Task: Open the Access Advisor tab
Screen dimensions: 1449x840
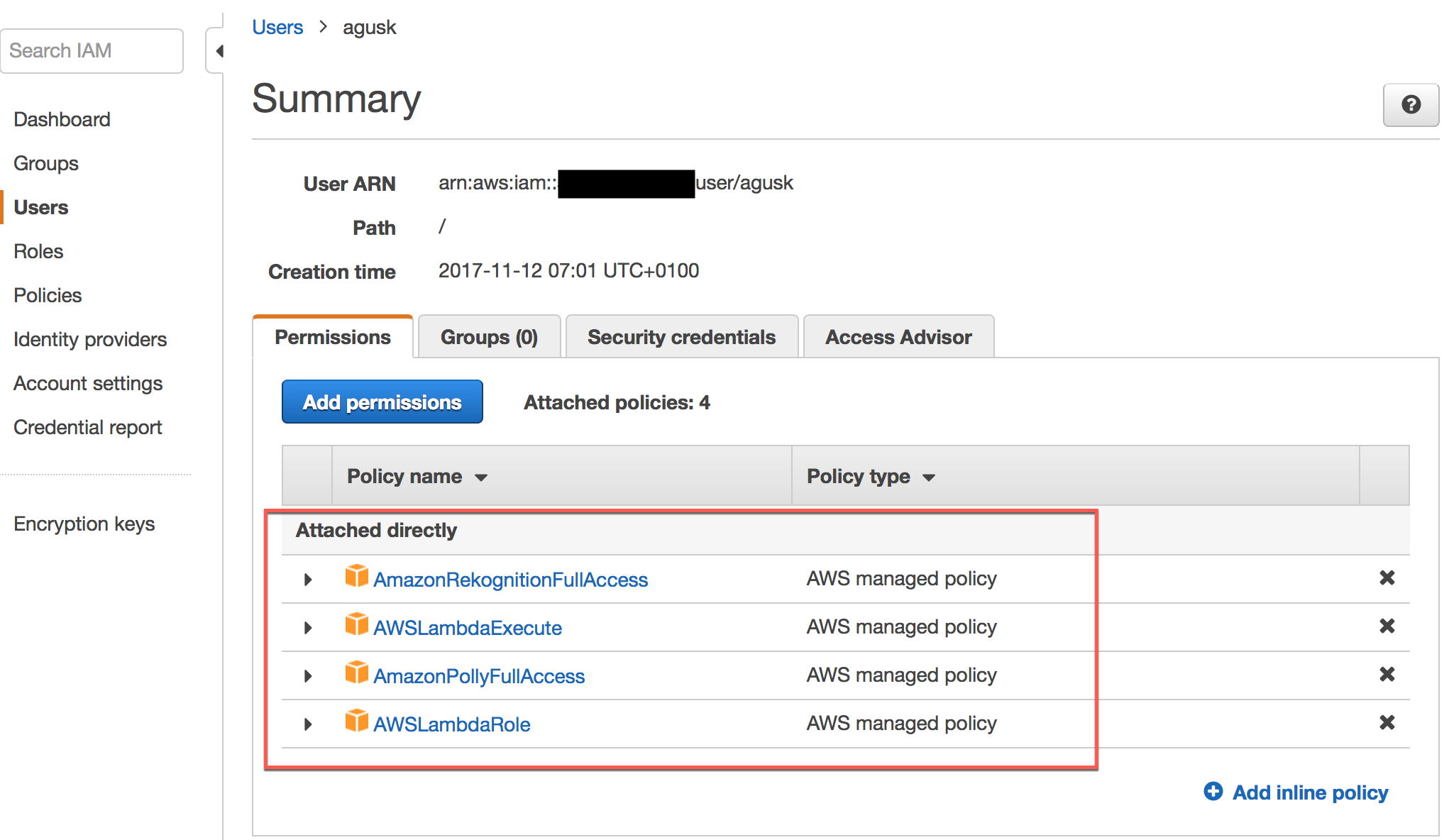Action: pos(898,337)
